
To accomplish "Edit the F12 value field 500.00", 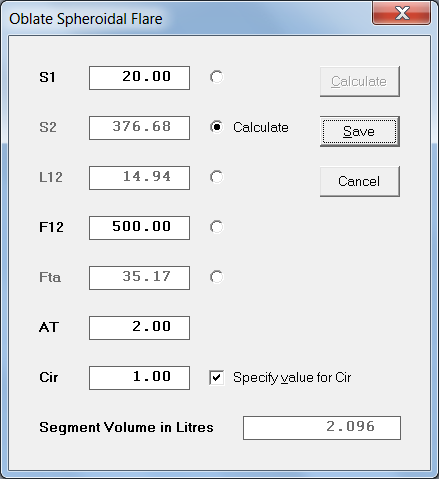I will [x=139, y=228].
